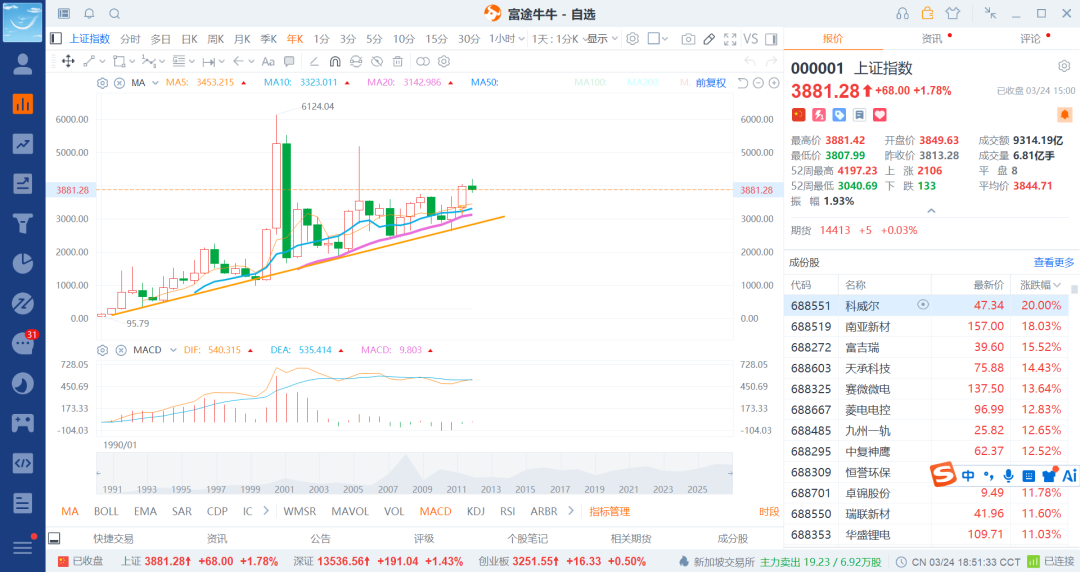
Task: Sort by 涨跌幅 column dropdown
Action: [1040, 285]
